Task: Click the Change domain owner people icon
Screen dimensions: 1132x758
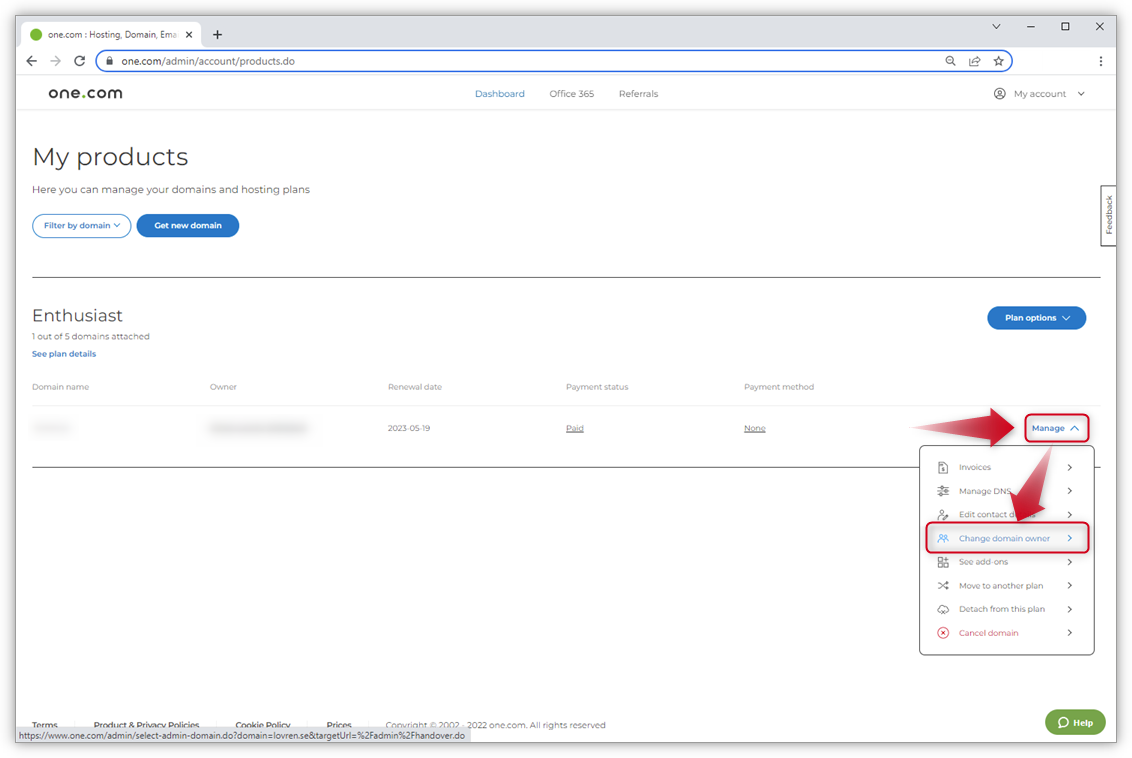Action: pyautogui.click(x=943, y=539)
